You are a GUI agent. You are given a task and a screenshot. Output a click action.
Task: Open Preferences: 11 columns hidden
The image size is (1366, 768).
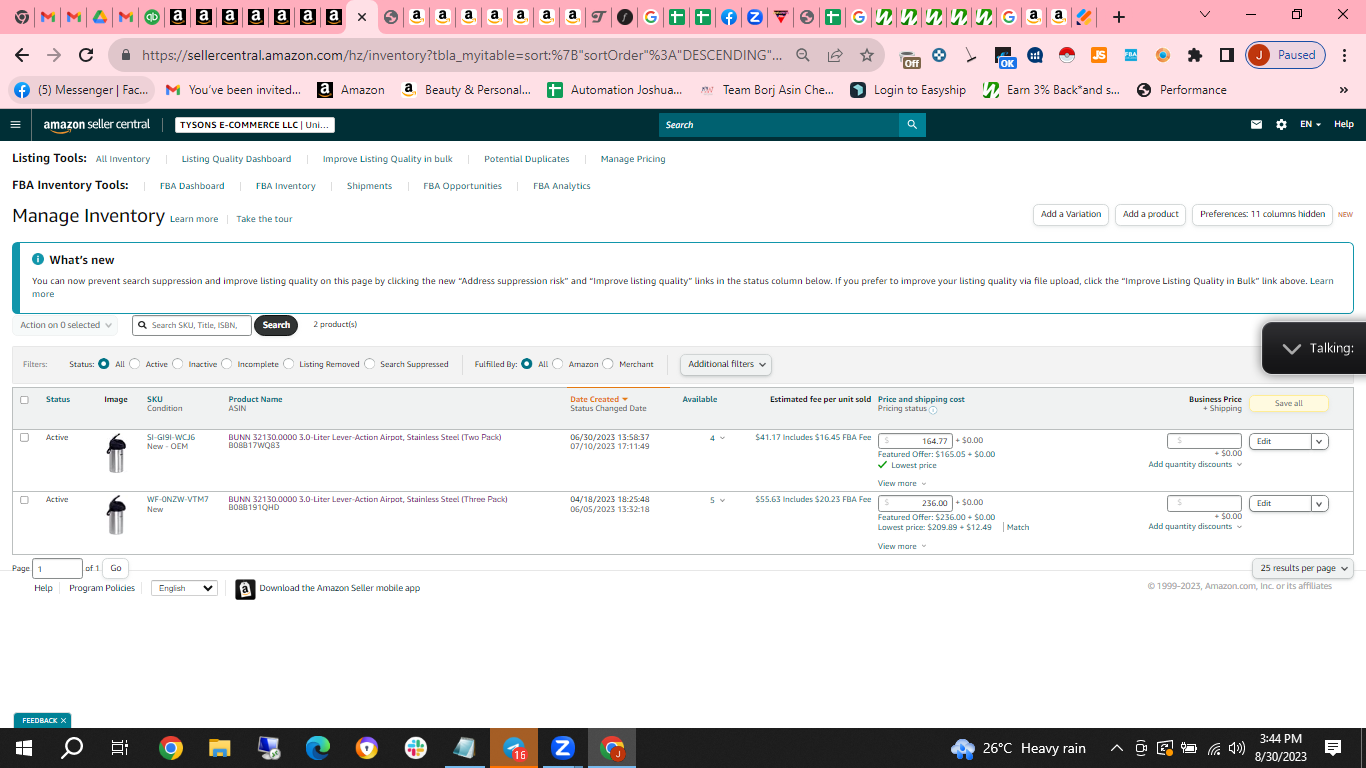point(1262,214)
